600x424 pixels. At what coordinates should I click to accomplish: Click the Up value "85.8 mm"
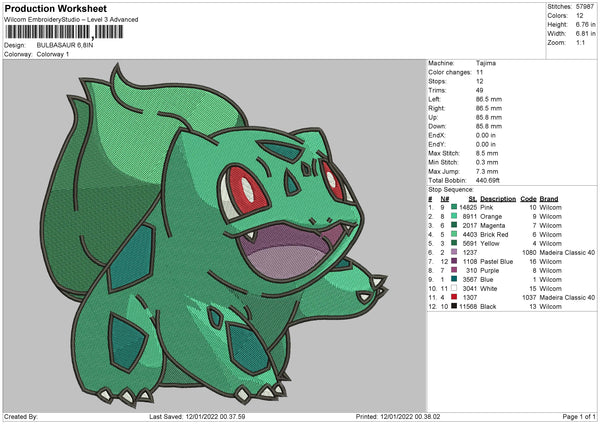tap(489, 117)
